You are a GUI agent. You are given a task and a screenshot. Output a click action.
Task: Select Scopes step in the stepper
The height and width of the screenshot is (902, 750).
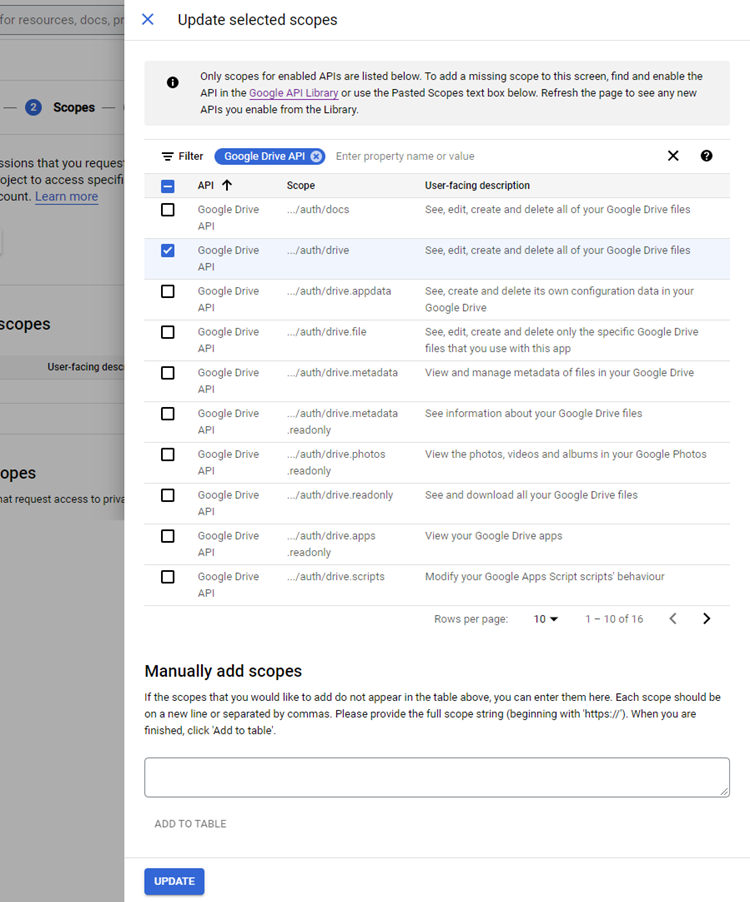tap(73, 107)
